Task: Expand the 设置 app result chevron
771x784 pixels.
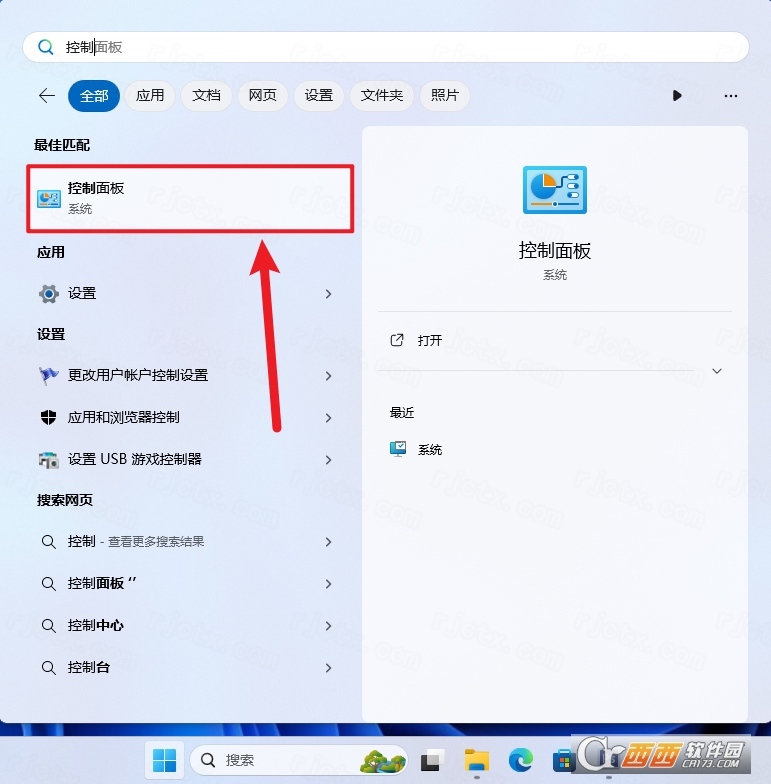Action: (328, 294)
